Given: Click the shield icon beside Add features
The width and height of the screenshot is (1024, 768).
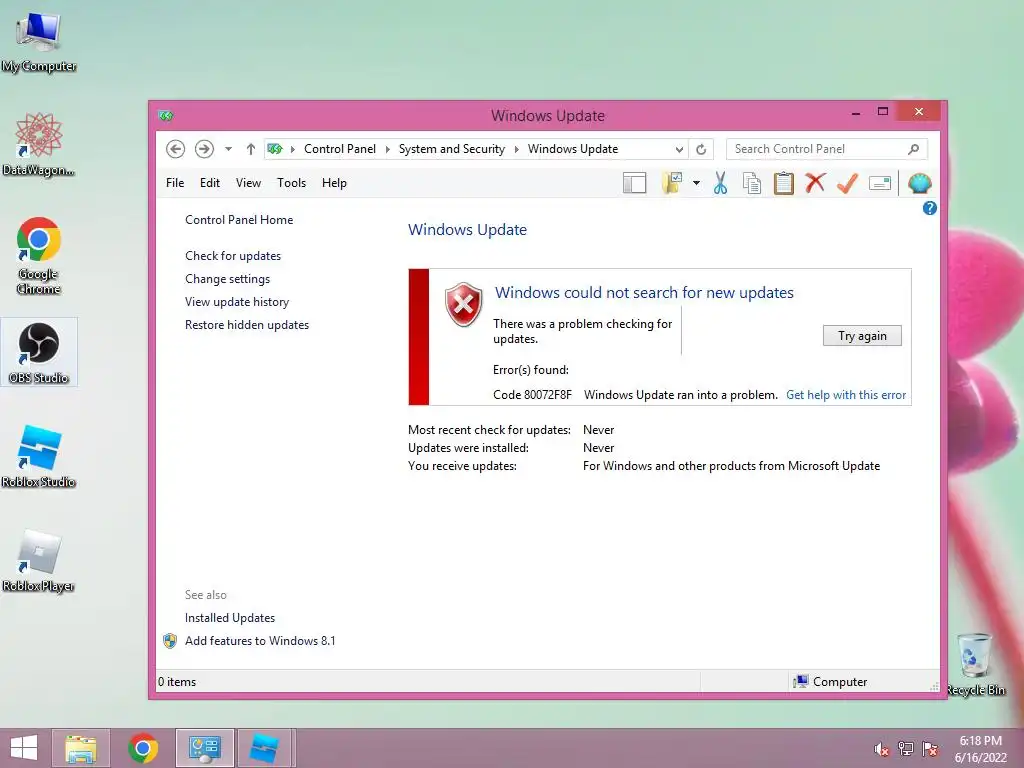Looking at the screenshot, I should tap(170, 641).
